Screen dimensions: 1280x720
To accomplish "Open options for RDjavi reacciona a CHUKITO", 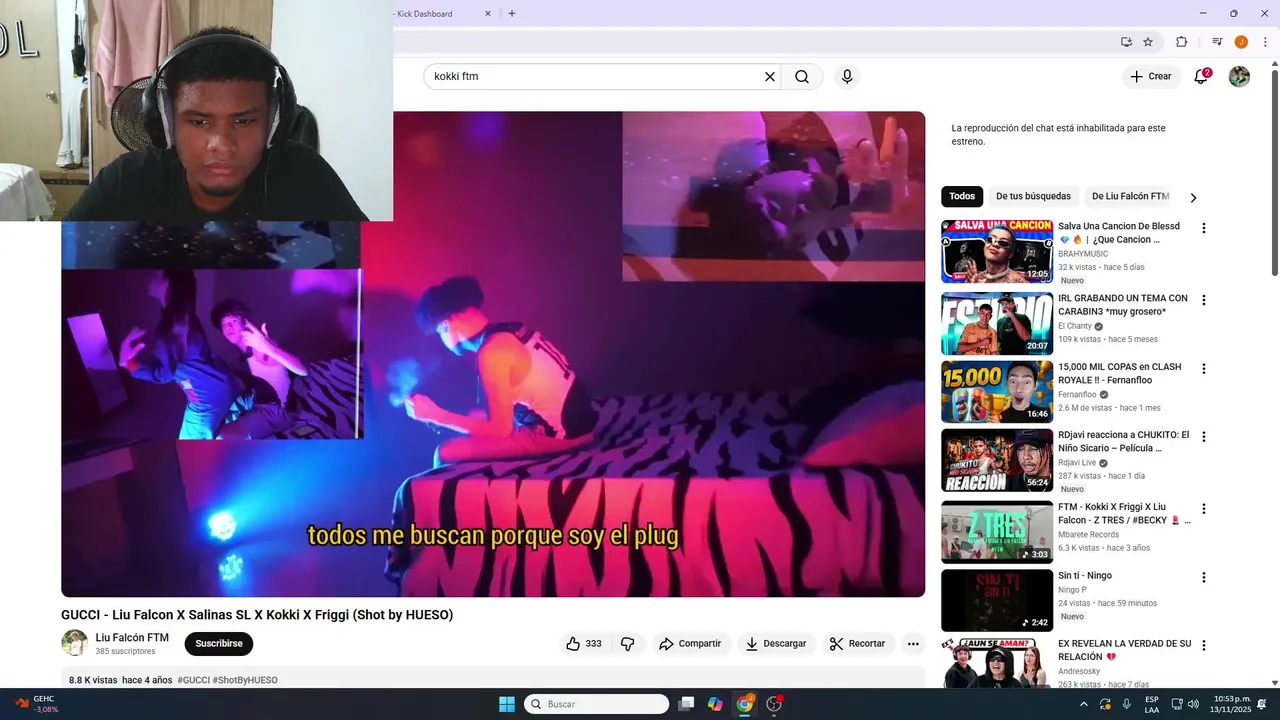I will coord(1204,437).
